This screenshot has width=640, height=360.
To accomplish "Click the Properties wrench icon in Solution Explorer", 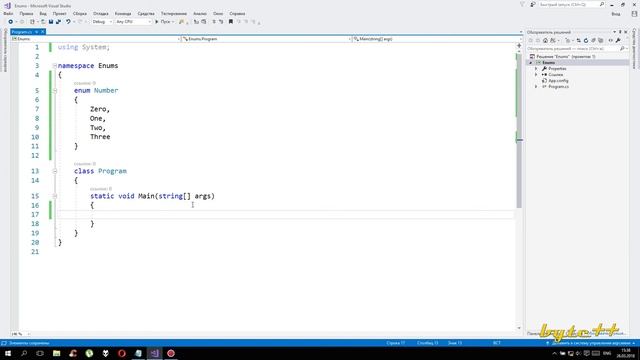I will [x=618, y=40].
